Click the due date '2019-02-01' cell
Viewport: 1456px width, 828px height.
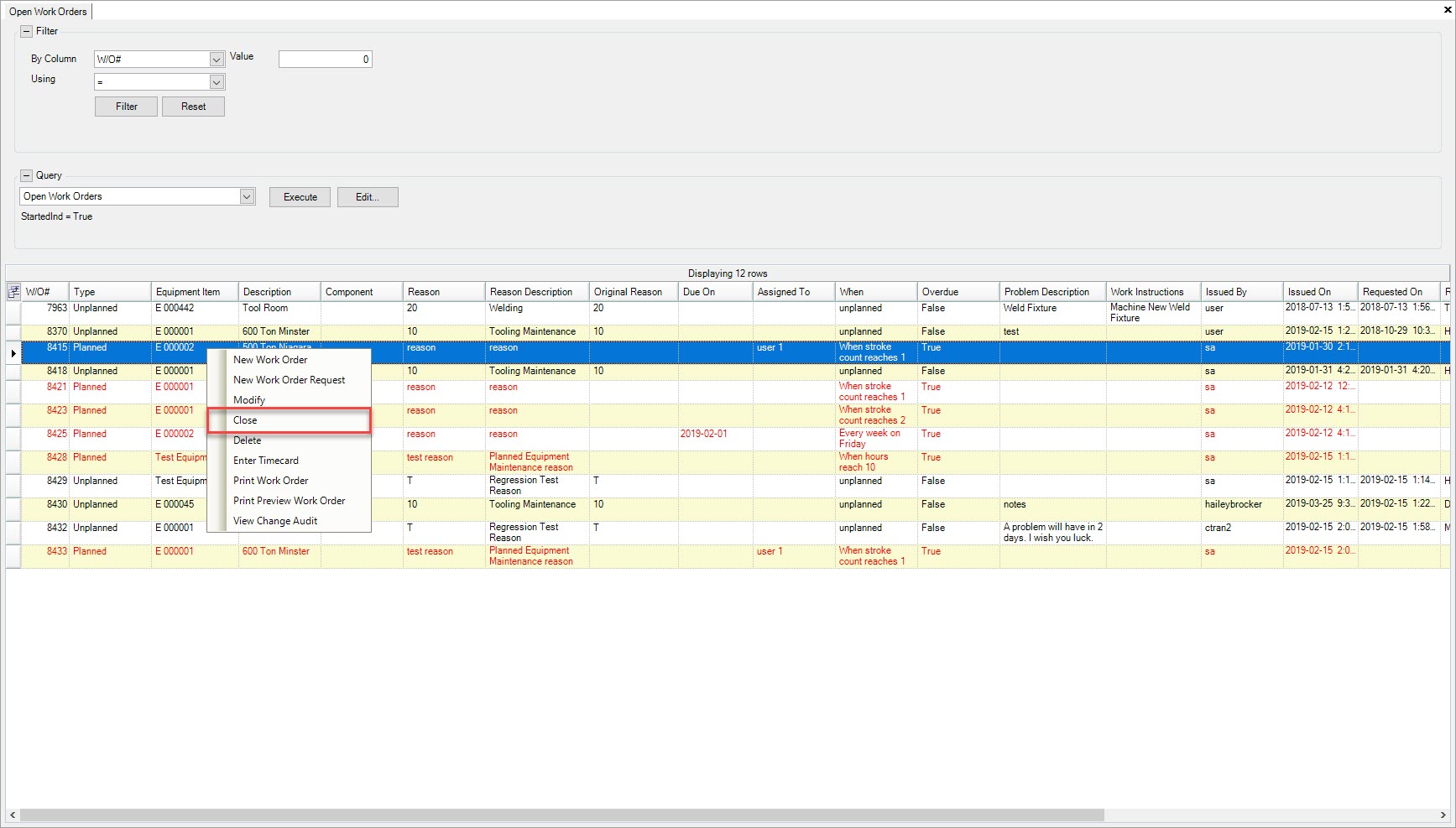[x=715, y=439]
